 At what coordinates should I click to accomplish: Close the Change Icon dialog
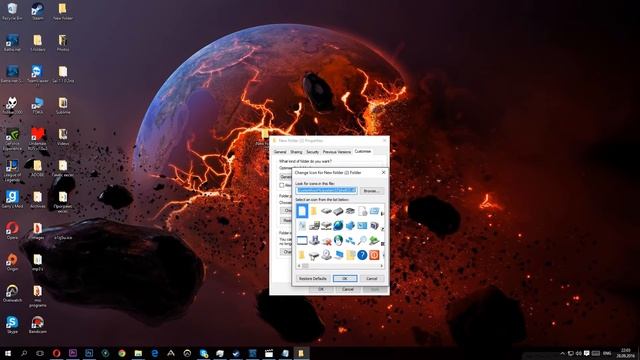click(x=383, y=173)
